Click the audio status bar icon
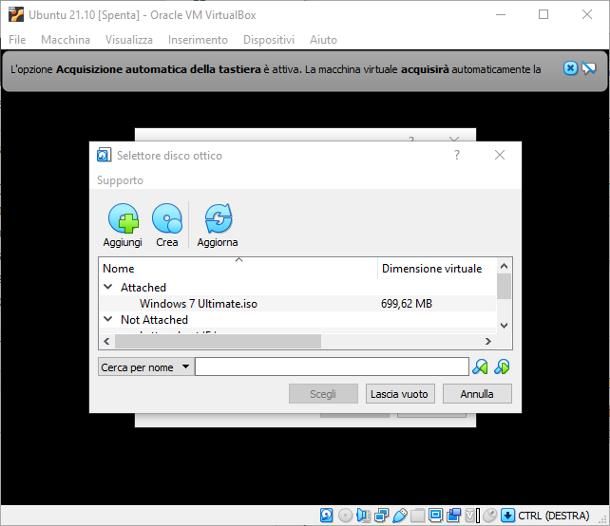 (363, 515)
